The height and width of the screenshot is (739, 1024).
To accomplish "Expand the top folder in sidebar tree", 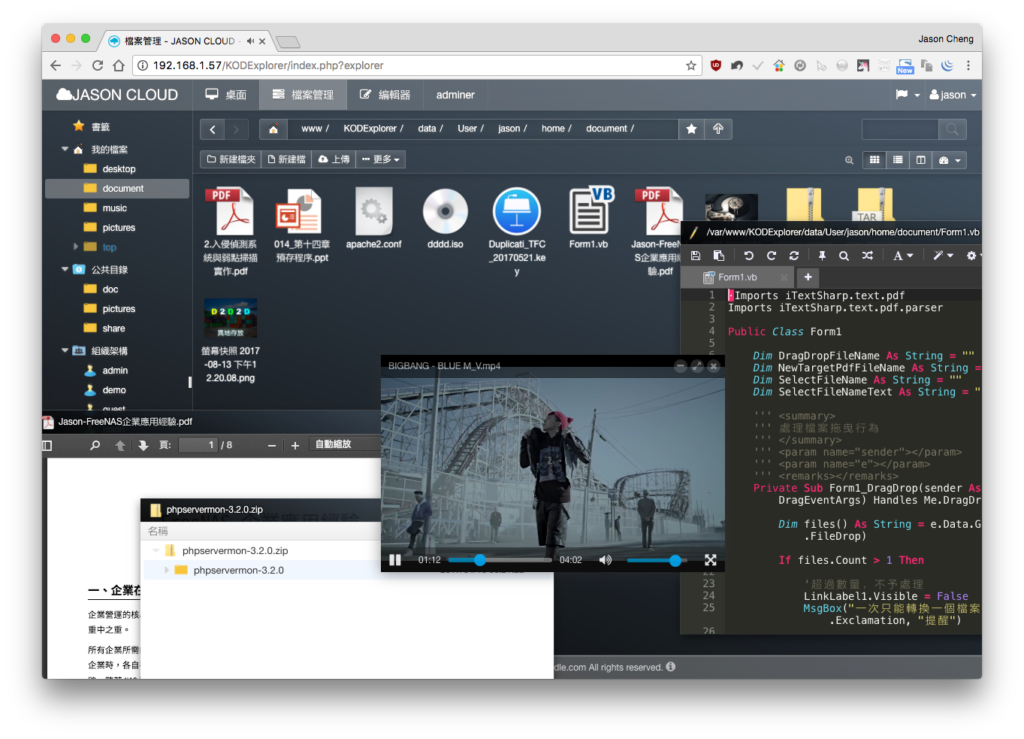I will click(76, 247).
